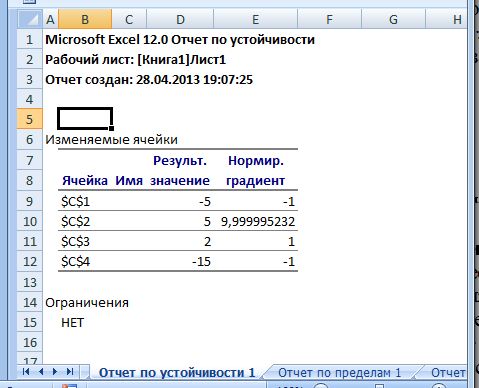Select row 10 header
This screenshot has height=388, width=479.
point(30,221)
